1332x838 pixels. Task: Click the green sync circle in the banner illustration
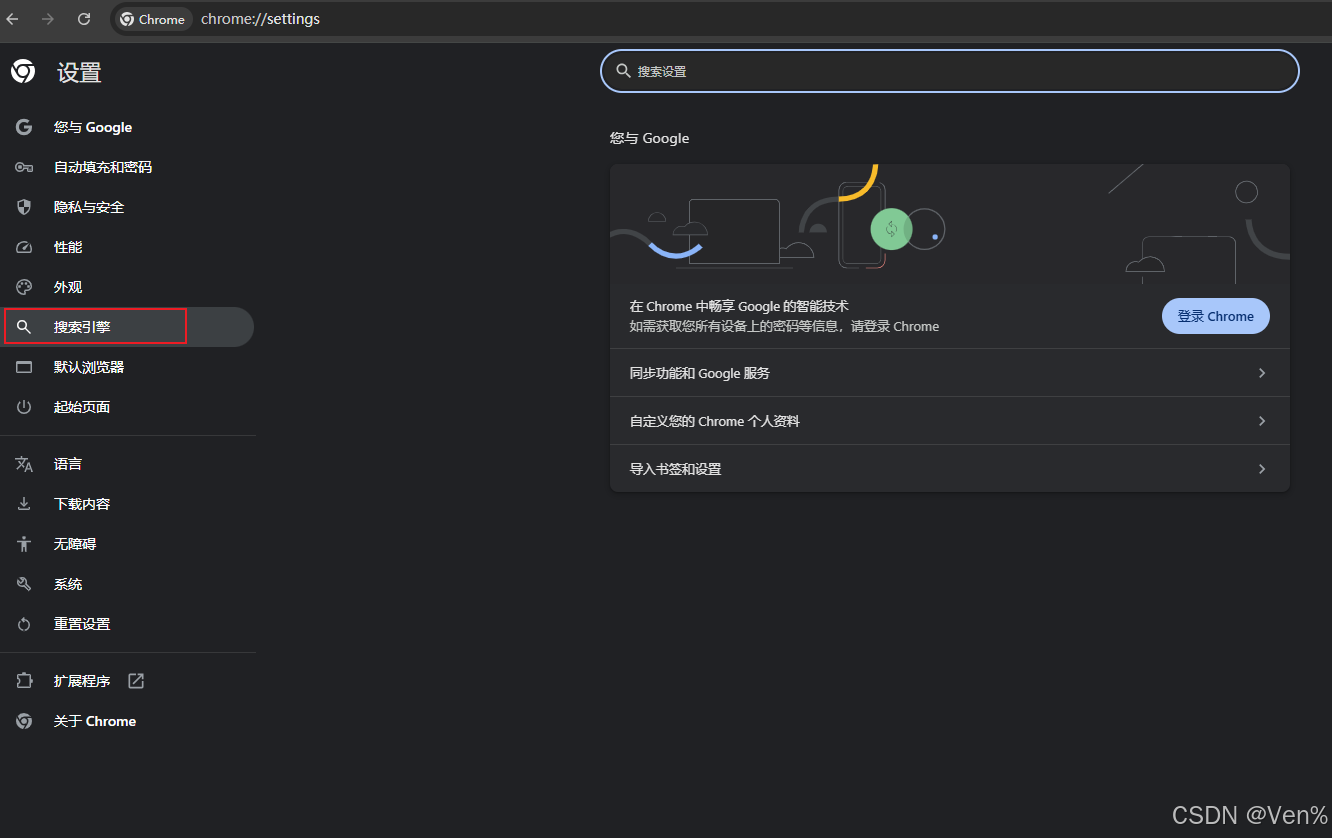(x=890, y=229)
